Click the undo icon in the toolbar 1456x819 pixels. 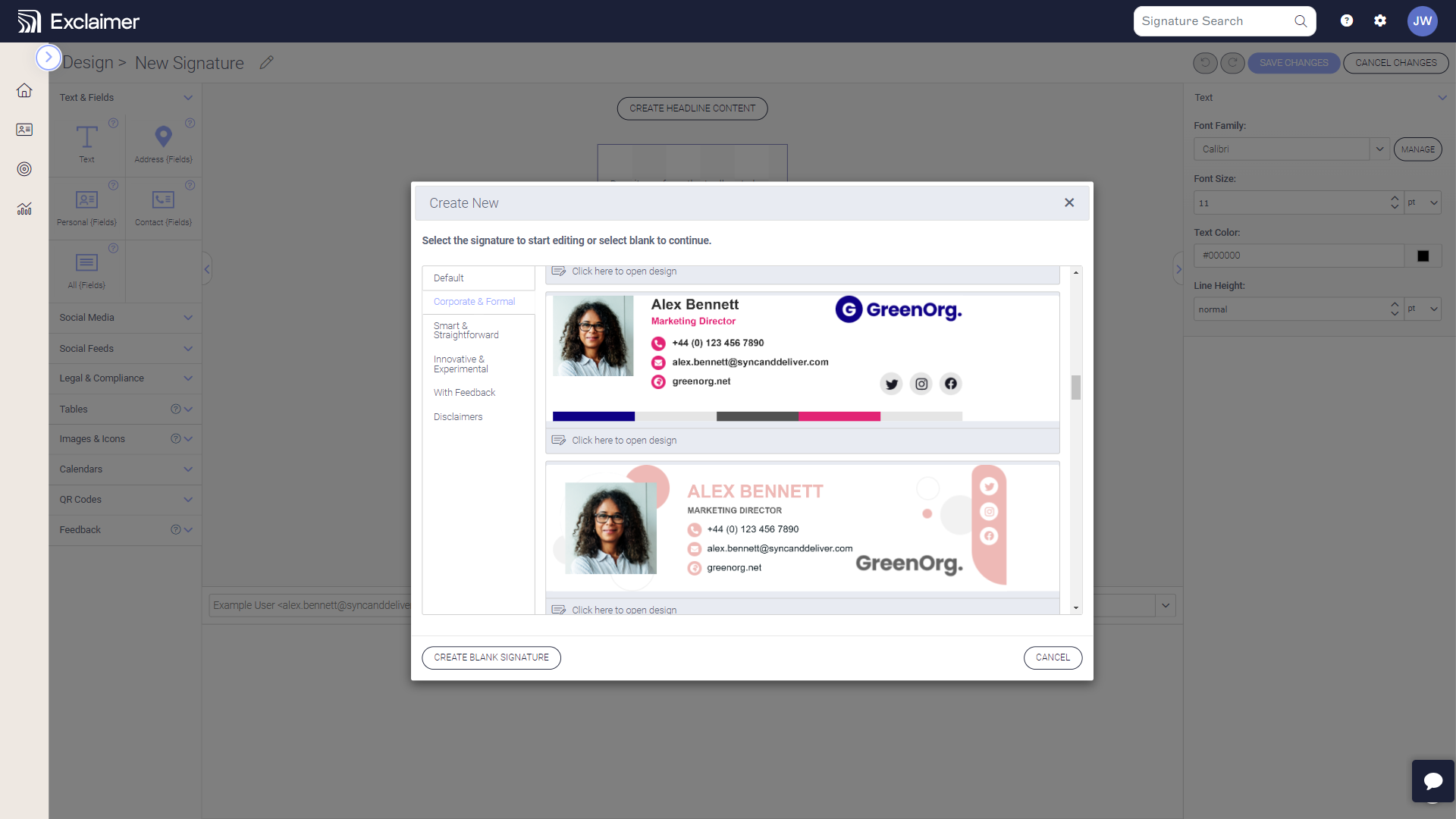coord(1205,63)
